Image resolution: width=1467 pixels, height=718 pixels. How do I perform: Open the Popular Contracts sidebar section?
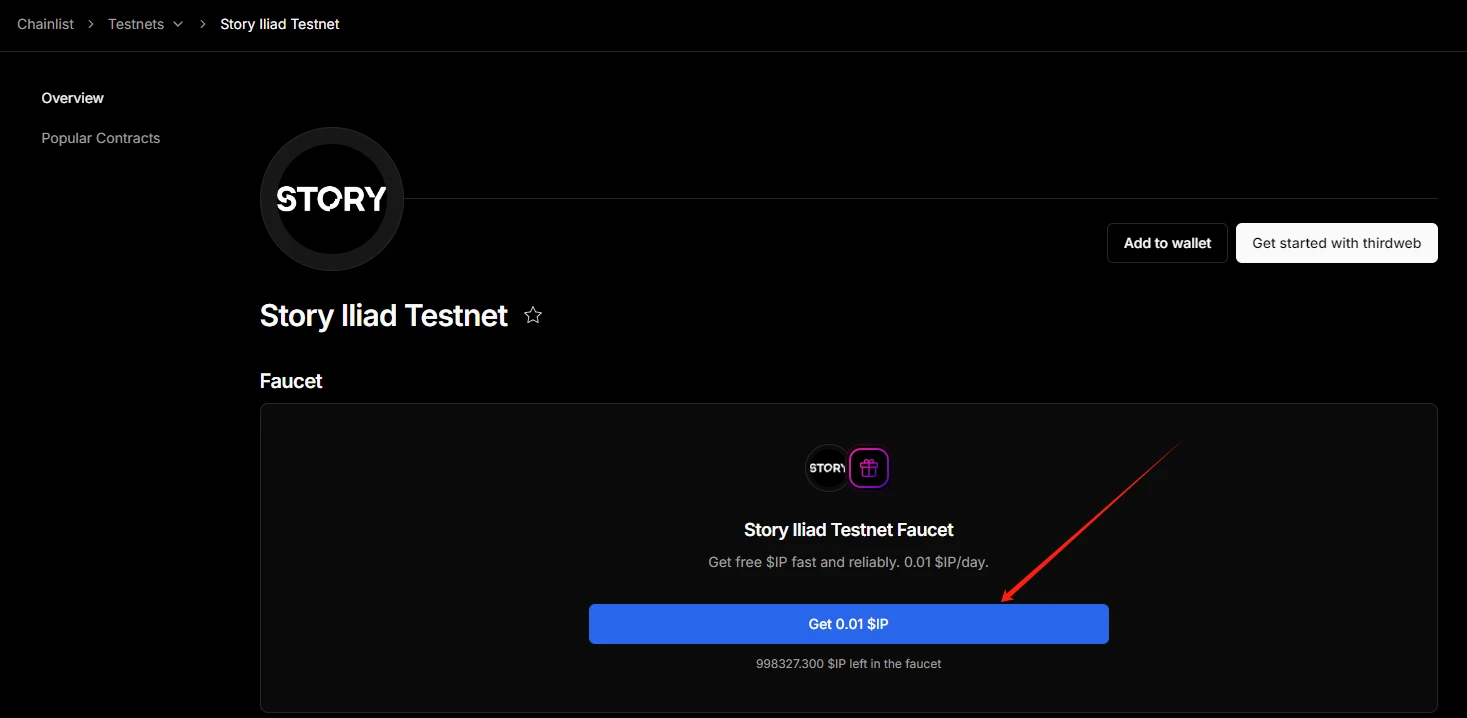(x=100, y=138)
